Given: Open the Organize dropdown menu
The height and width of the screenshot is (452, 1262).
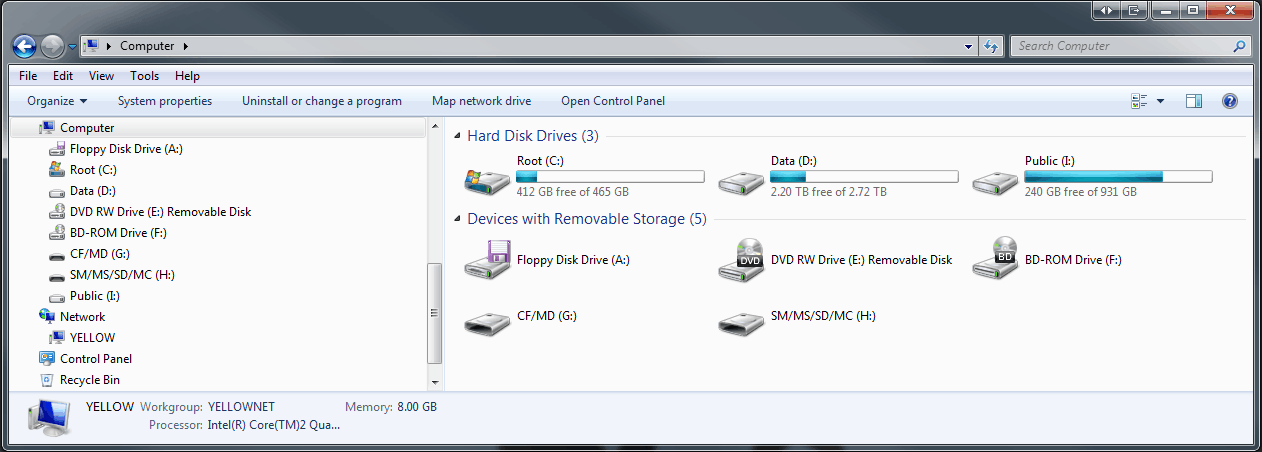Looking at the screenshot, I should point(57,101).
